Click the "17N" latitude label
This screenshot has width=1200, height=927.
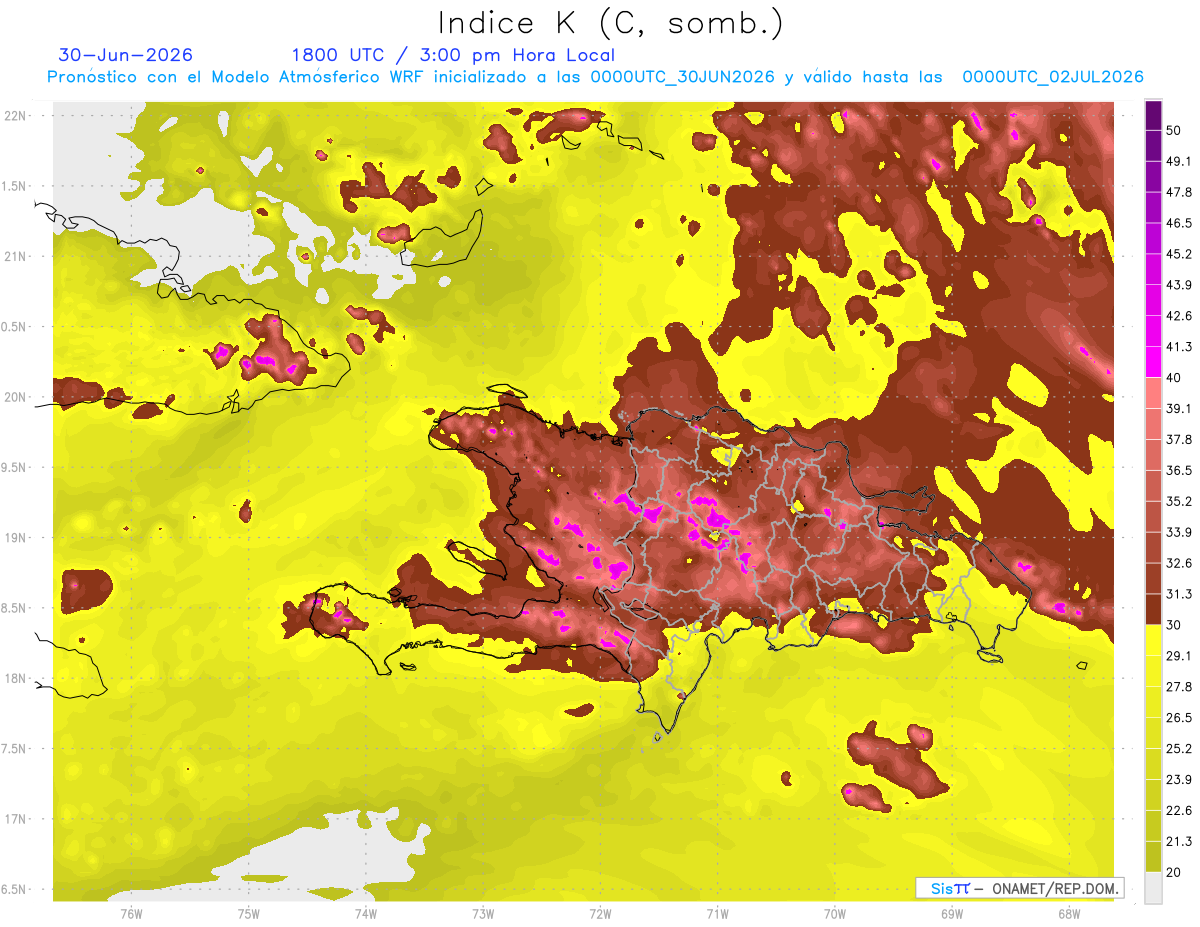point(16,819)
